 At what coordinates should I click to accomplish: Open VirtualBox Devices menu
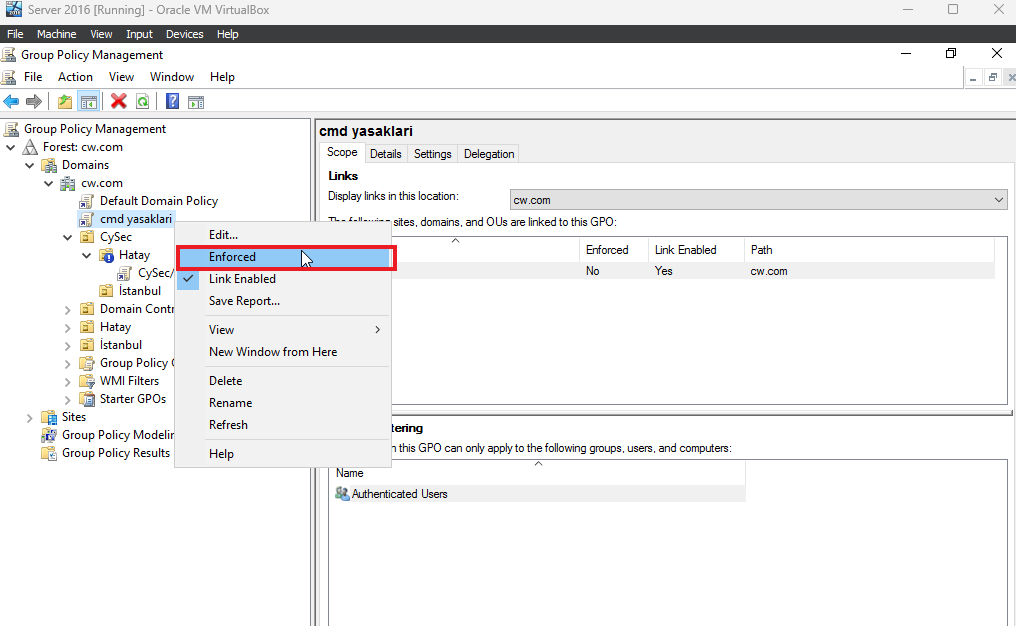coord(185,34)
